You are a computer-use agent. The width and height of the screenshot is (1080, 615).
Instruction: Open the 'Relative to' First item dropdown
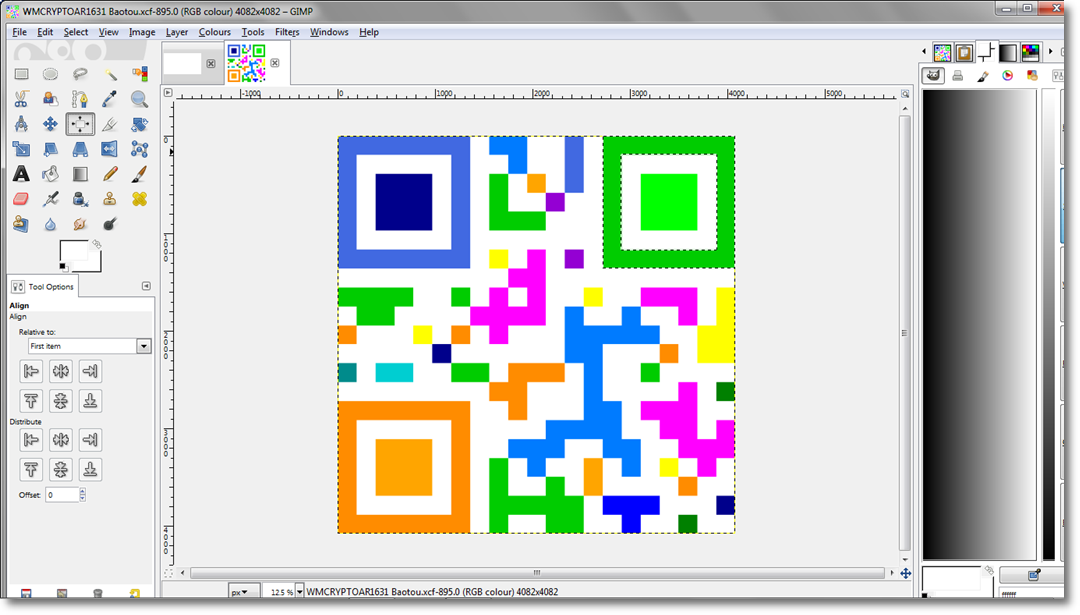tap(90, 346)
